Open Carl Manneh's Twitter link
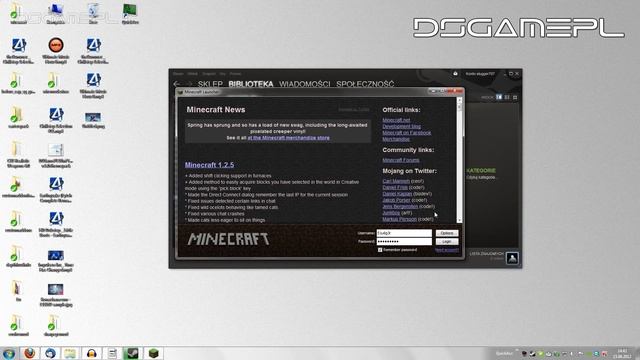640x360 pixels. 396,181
